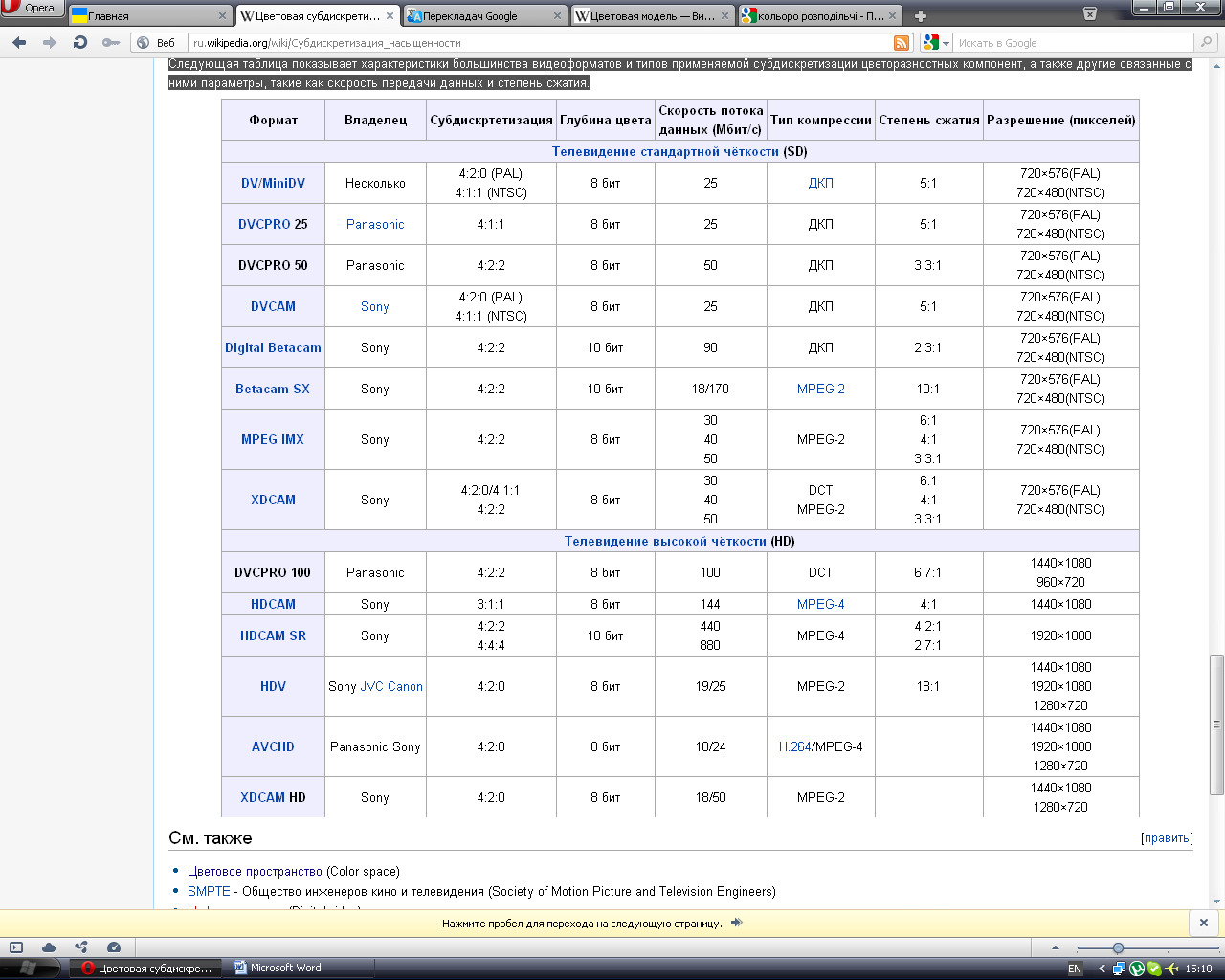Open the HDCAM link
The height and width of the screenshot is (980, 1225).
[273, 604]
